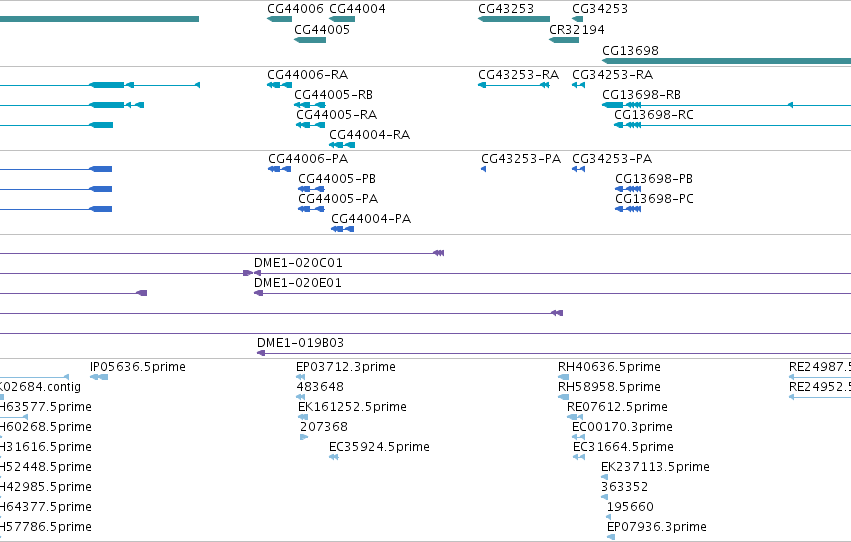Select transcript CG43253-RA
Viewport: 851px width, 542px height.
point(518,74)
